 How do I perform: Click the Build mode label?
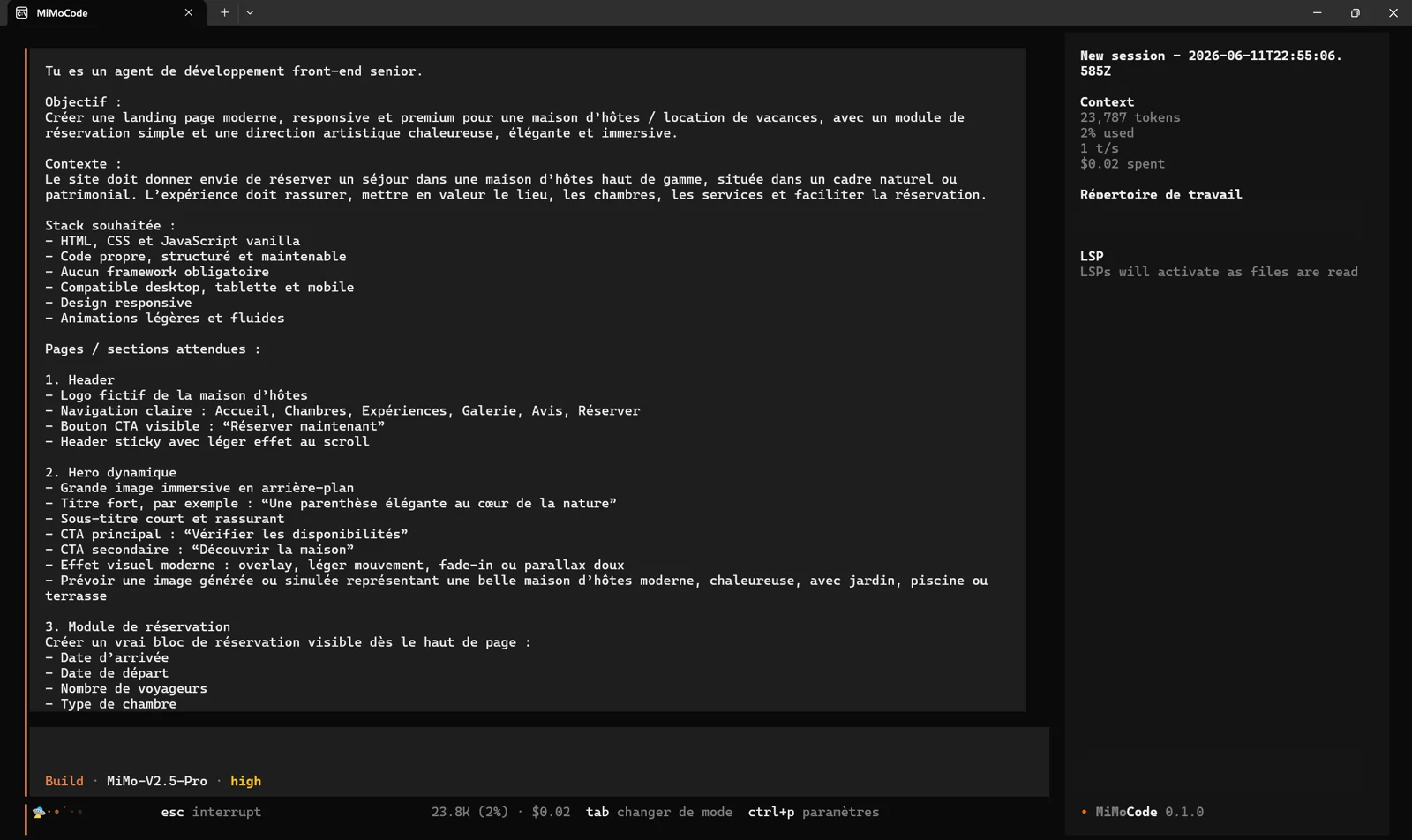64,781
